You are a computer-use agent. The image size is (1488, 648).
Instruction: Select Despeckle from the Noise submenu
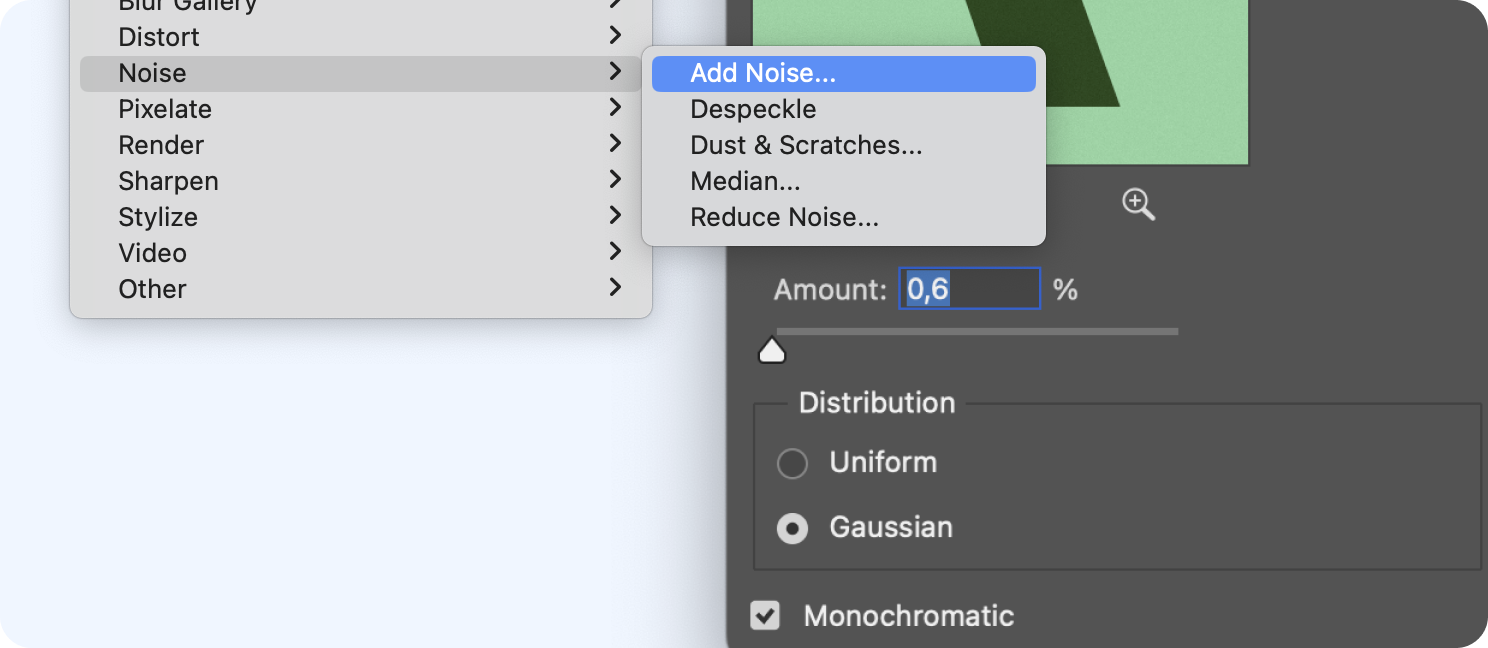pyautogui.click(x=752, y=109)
